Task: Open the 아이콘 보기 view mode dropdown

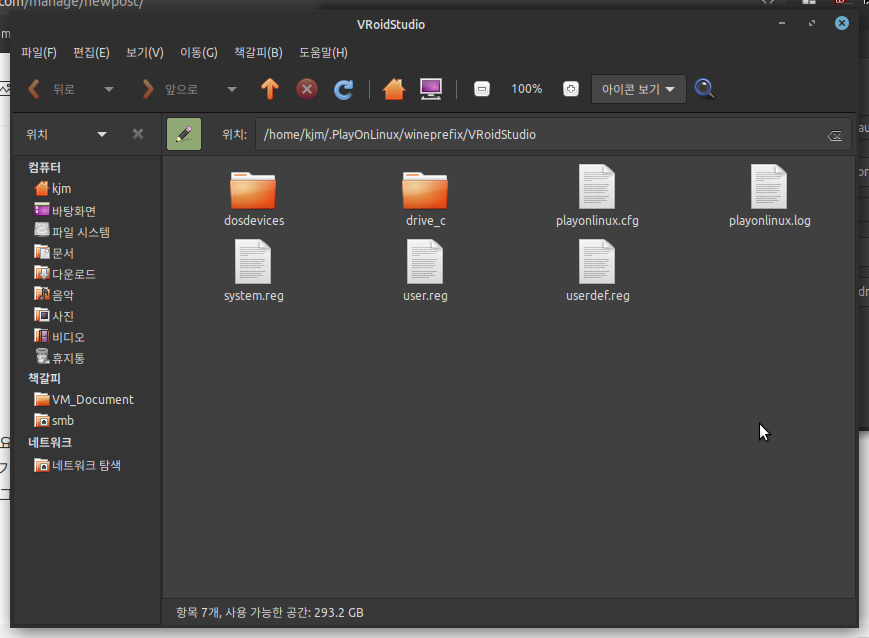Action: [x=638, y=89]
